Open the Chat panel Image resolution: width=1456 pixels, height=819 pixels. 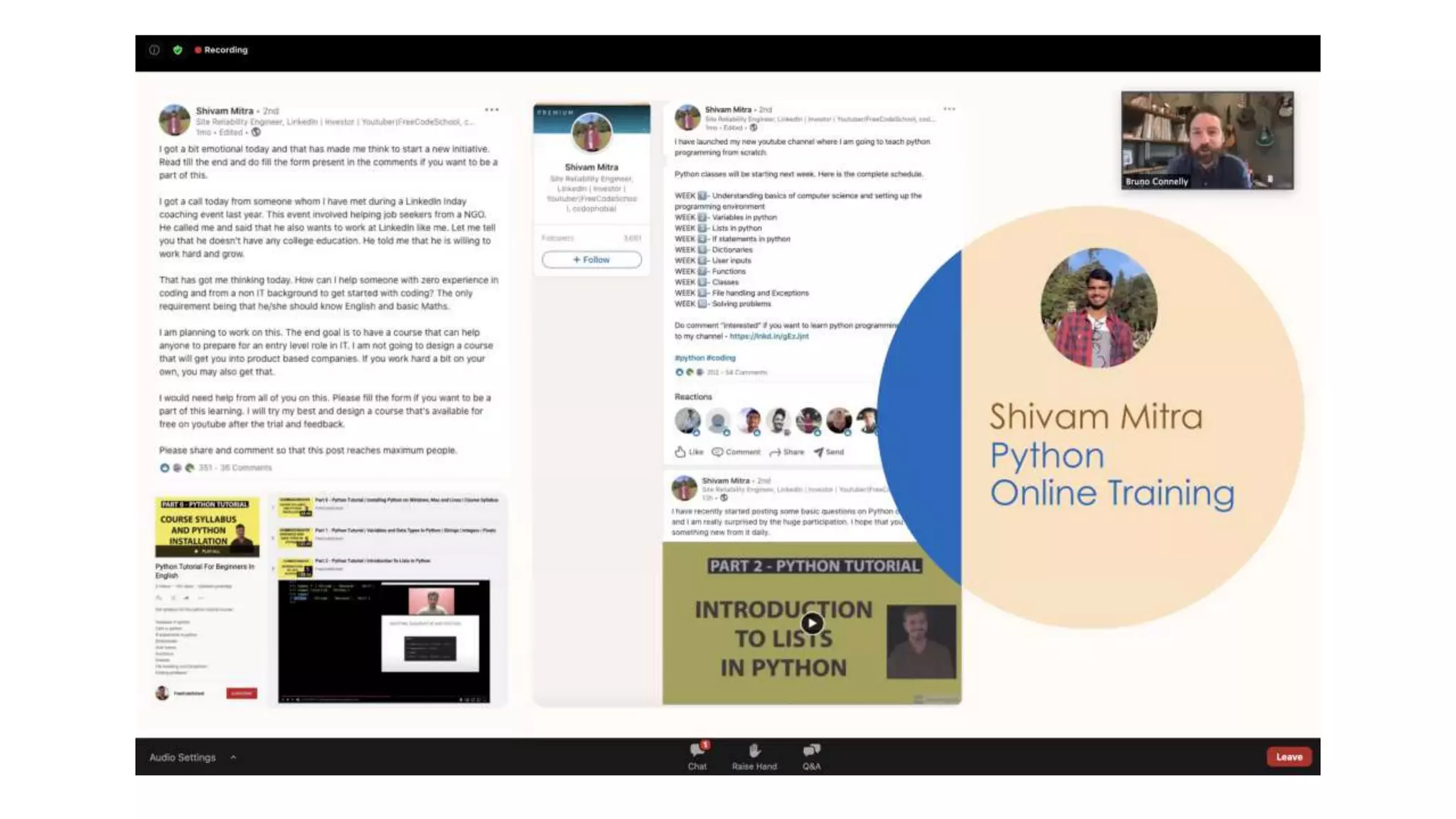(697, 756)
